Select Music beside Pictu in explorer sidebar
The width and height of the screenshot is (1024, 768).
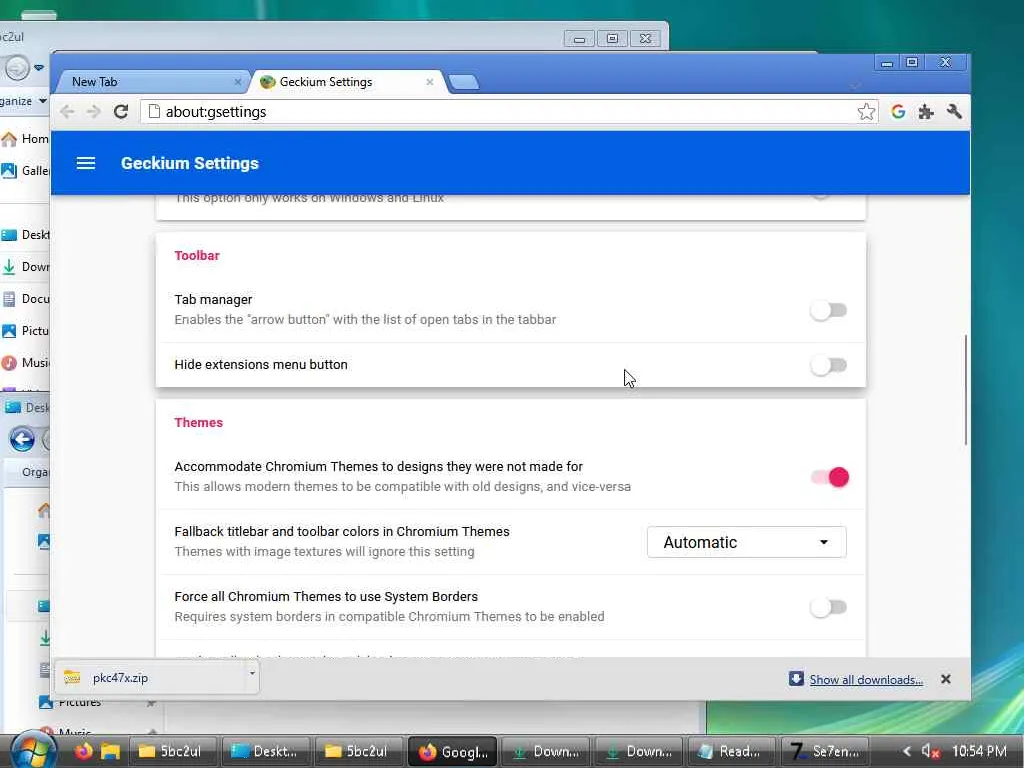point(25,362)
